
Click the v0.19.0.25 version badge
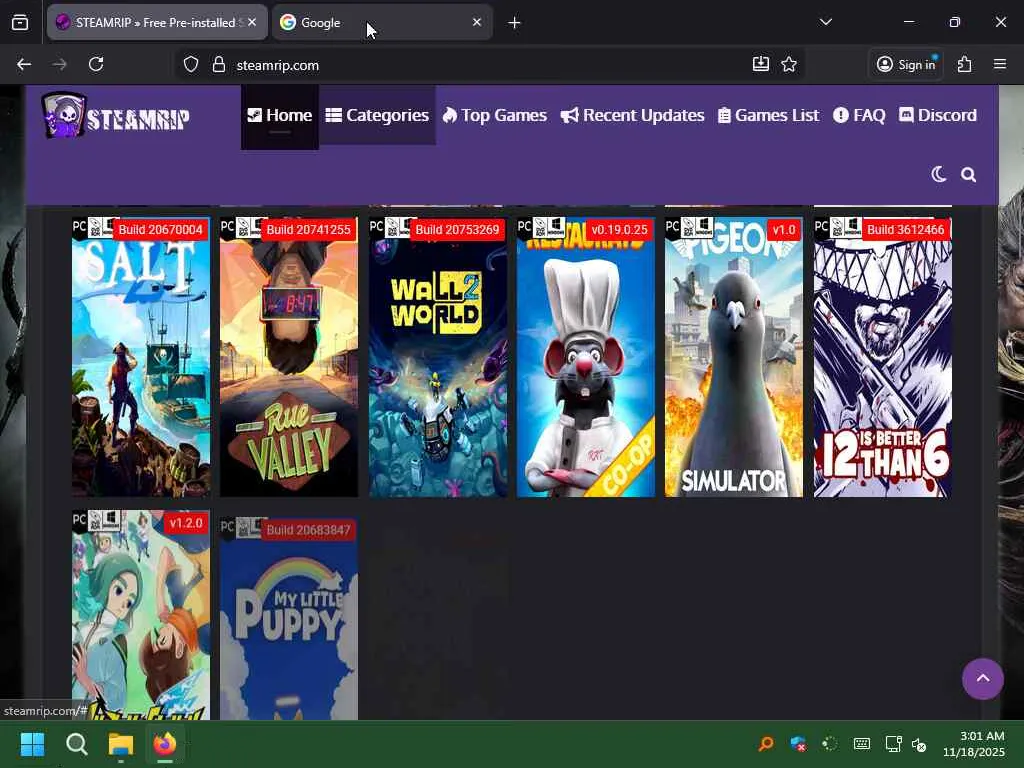click(619, 230)
